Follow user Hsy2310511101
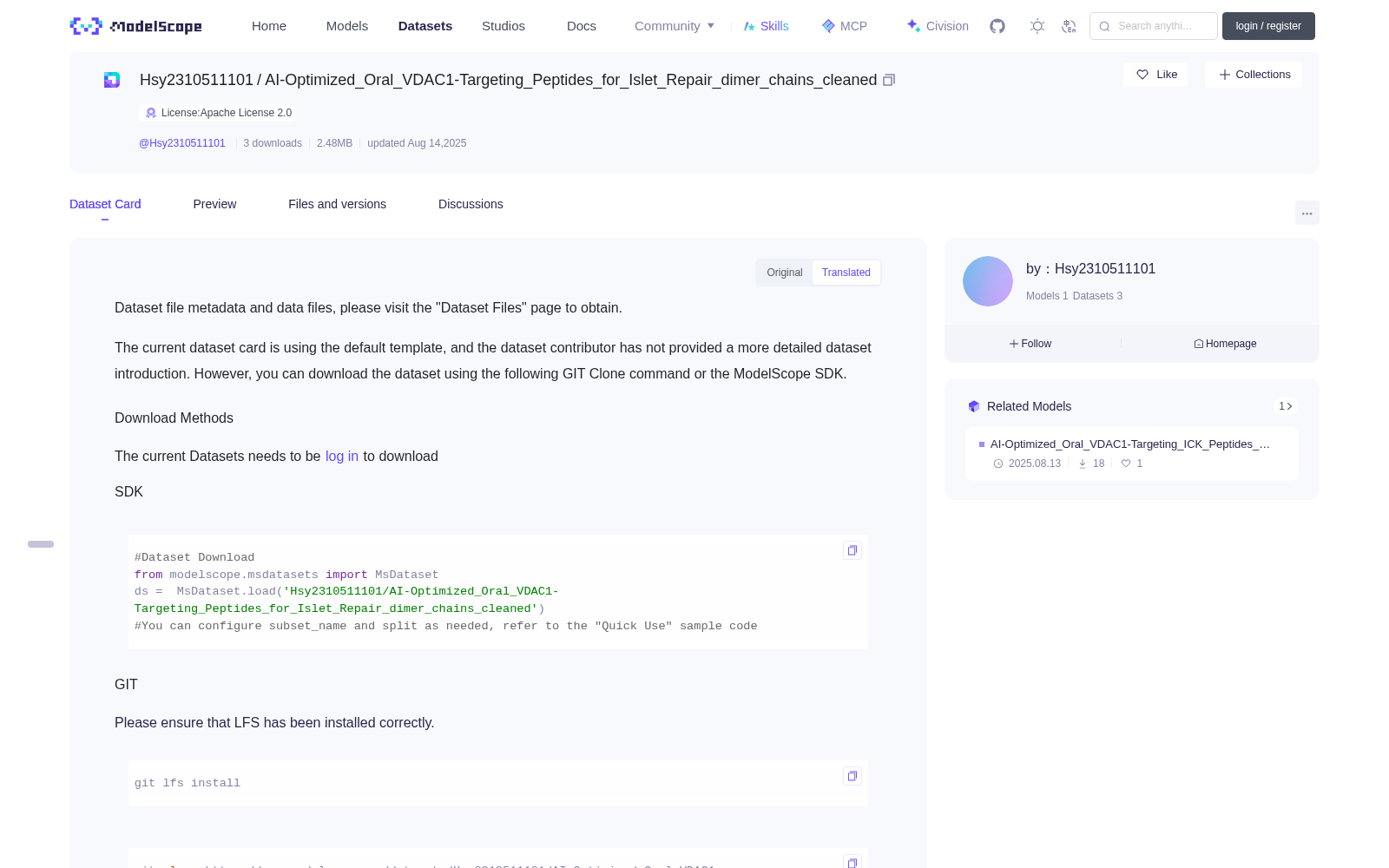The width and height of the screenshot is (1389, 868). point(1030,344)
